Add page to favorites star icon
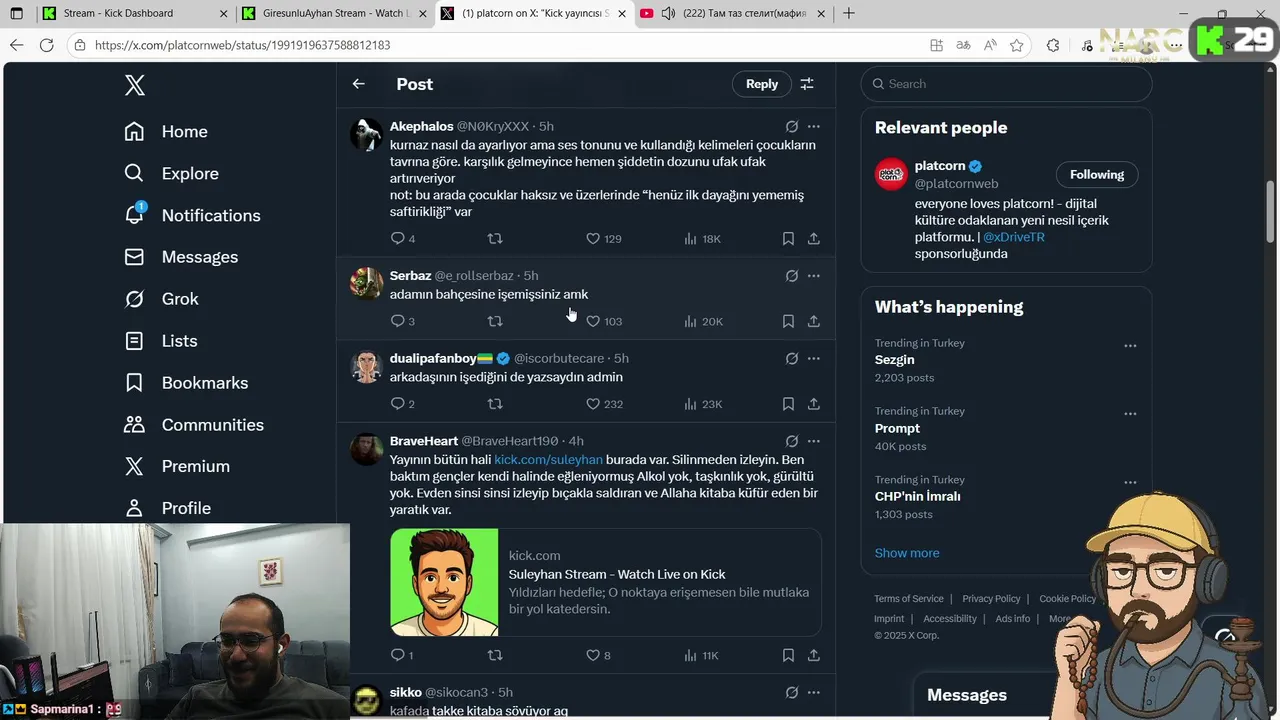 pyautogui.click(x=1016, y=45)
